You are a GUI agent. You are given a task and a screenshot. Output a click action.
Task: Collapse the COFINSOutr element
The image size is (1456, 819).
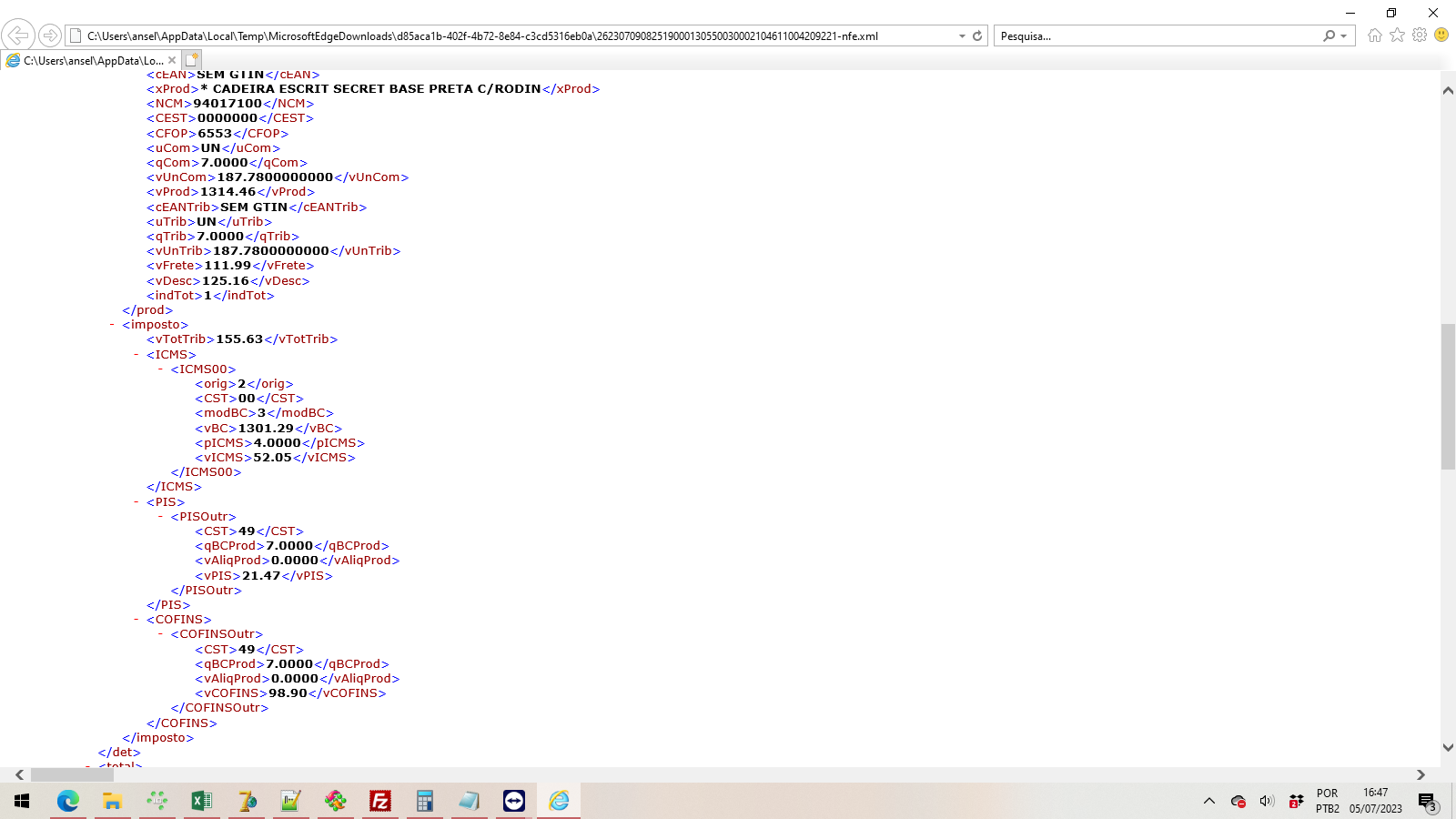[161, 633]
